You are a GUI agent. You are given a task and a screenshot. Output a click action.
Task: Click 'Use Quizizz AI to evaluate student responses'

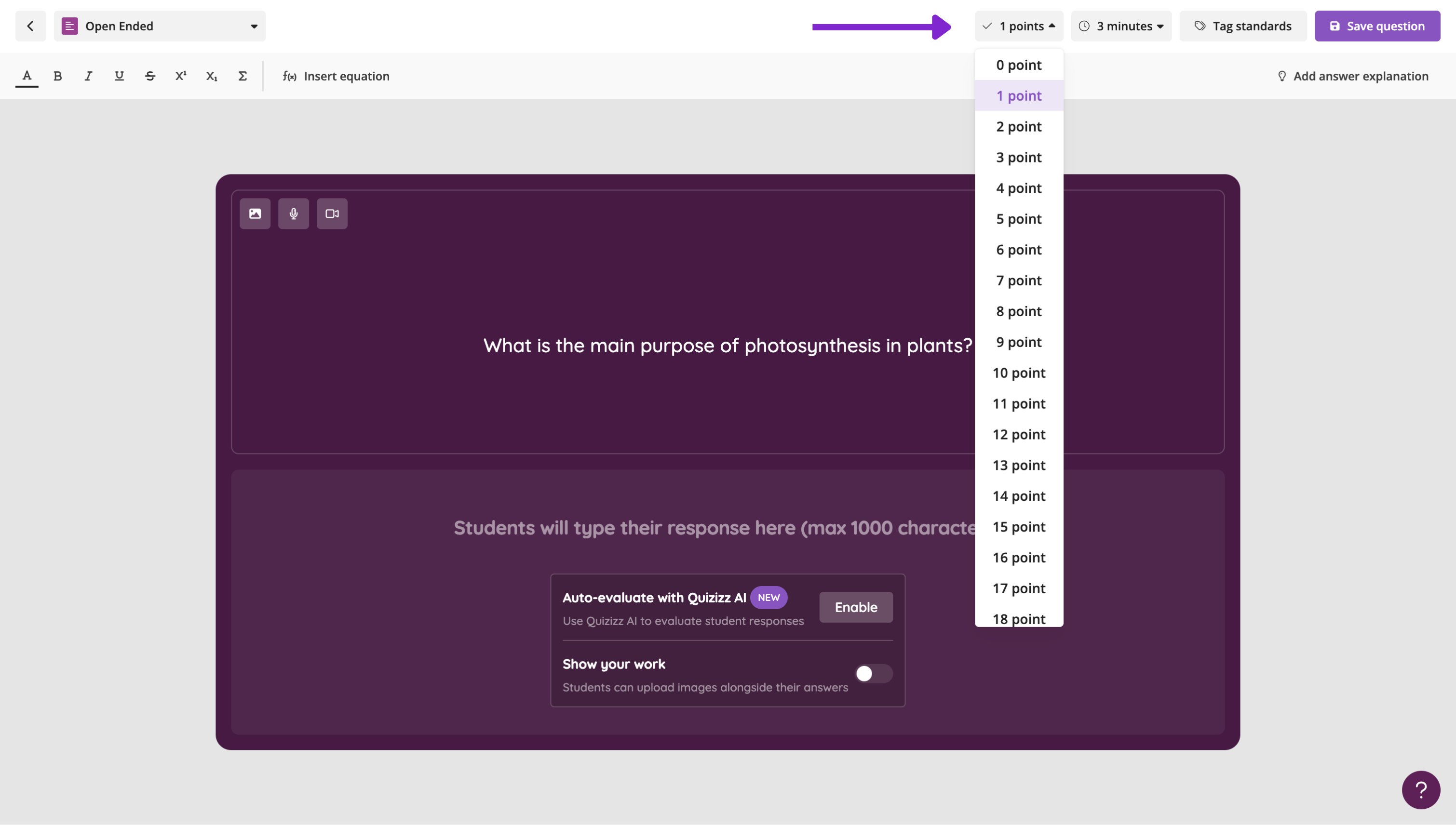pyautogui.click(x=683, y=621)
